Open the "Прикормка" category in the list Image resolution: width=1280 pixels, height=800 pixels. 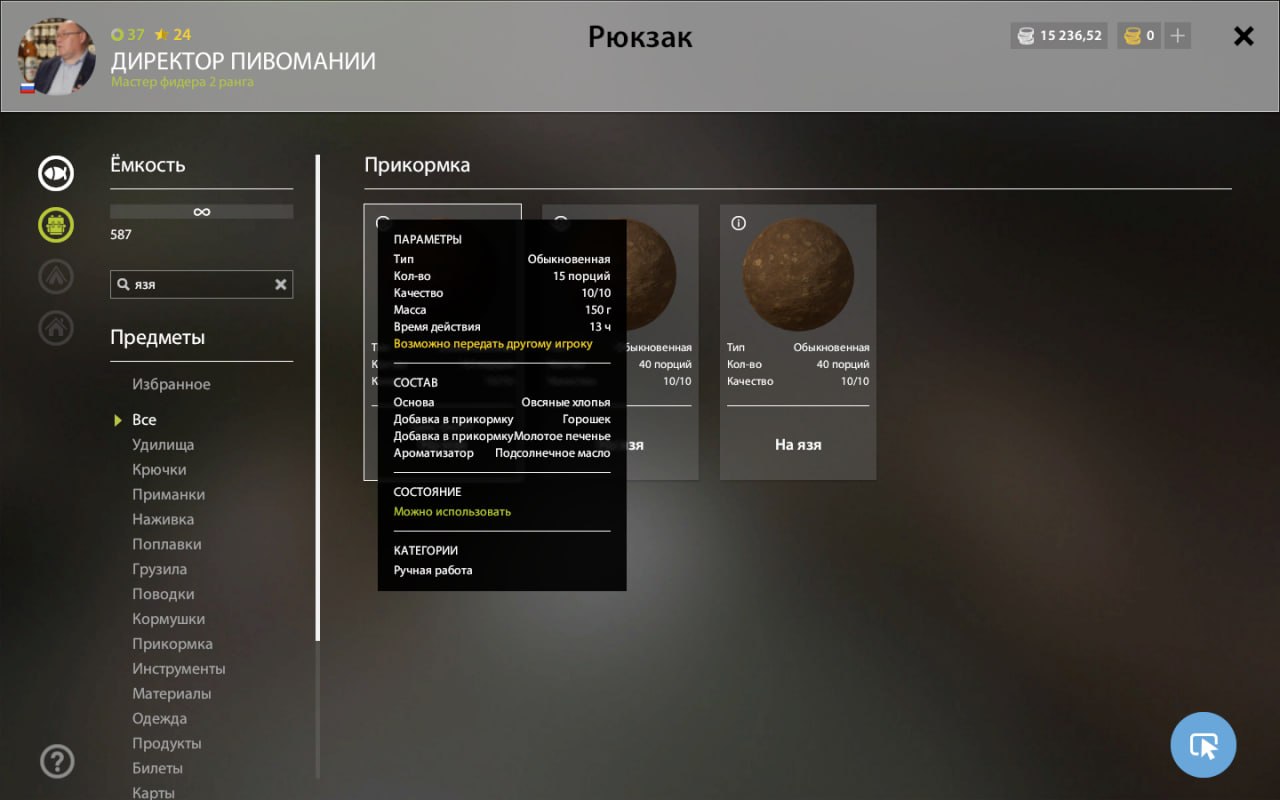[172, 645]
